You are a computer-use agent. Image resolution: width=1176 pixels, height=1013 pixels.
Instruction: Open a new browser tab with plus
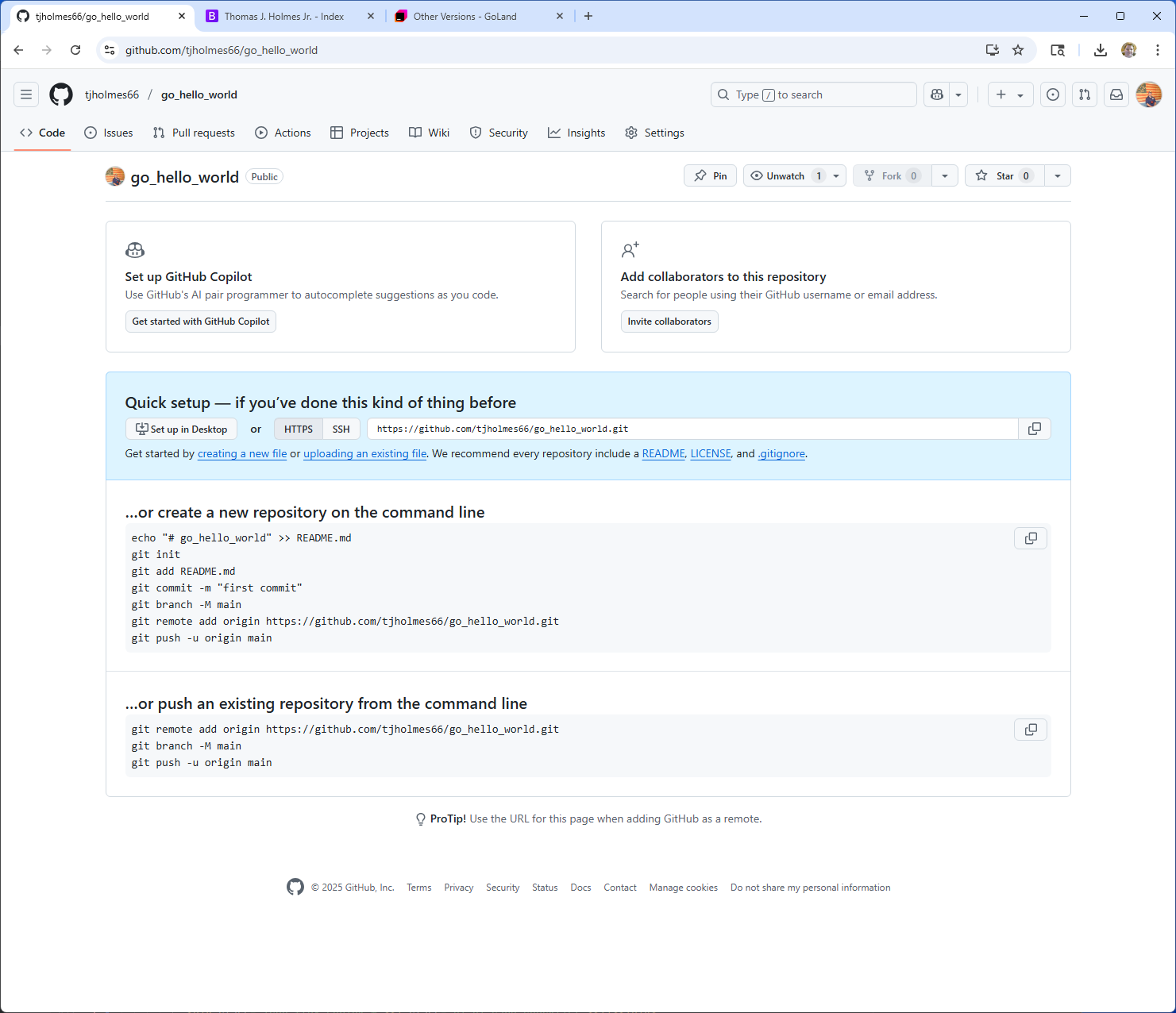coord(588,16)
